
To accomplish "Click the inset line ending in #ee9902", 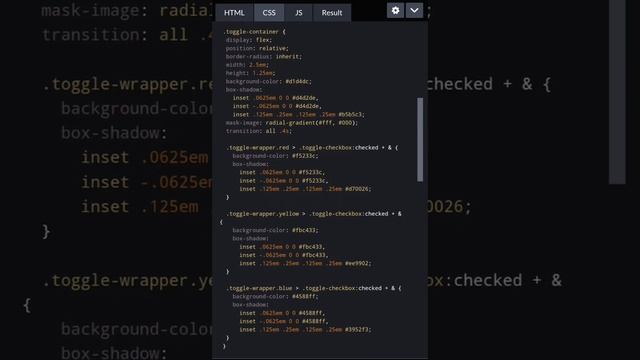I will pyautogui.click(x=305, y=263).
